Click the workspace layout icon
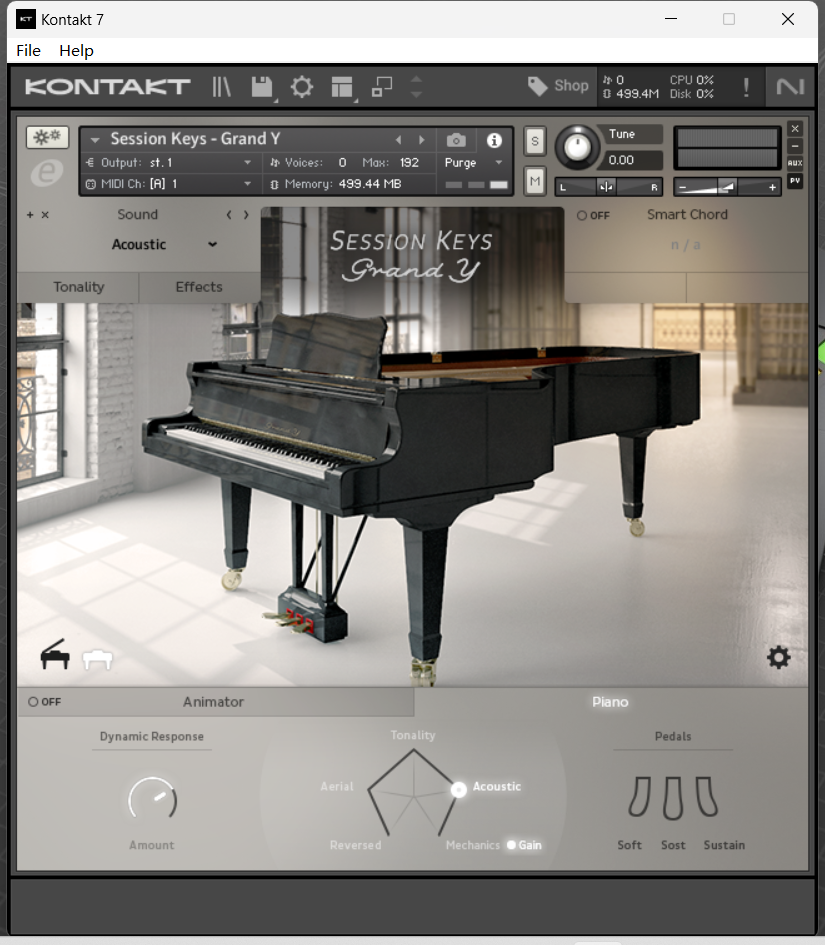This screenshot has height=945, width=825. coord(342,87)
